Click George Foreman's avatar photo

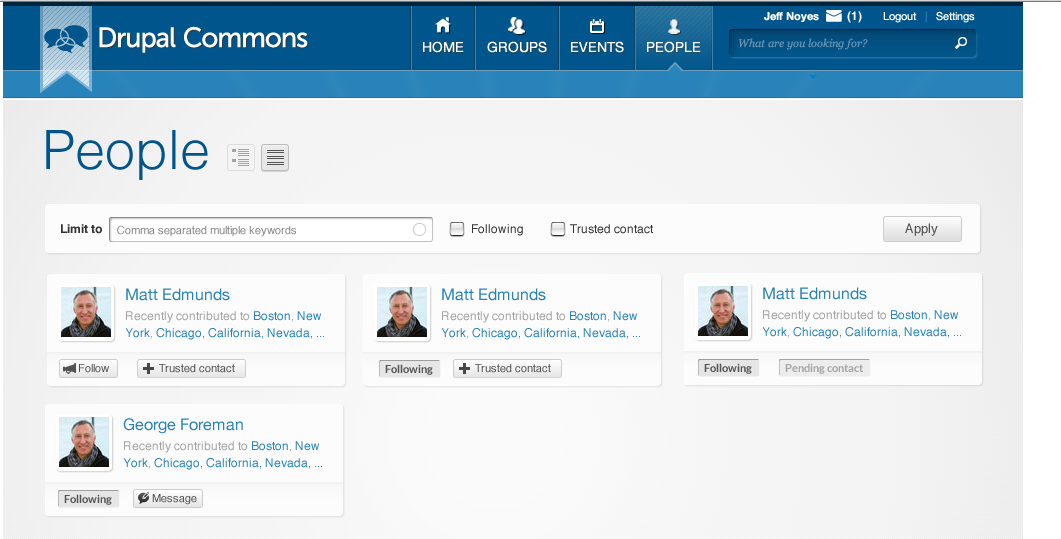pos(84,442)
